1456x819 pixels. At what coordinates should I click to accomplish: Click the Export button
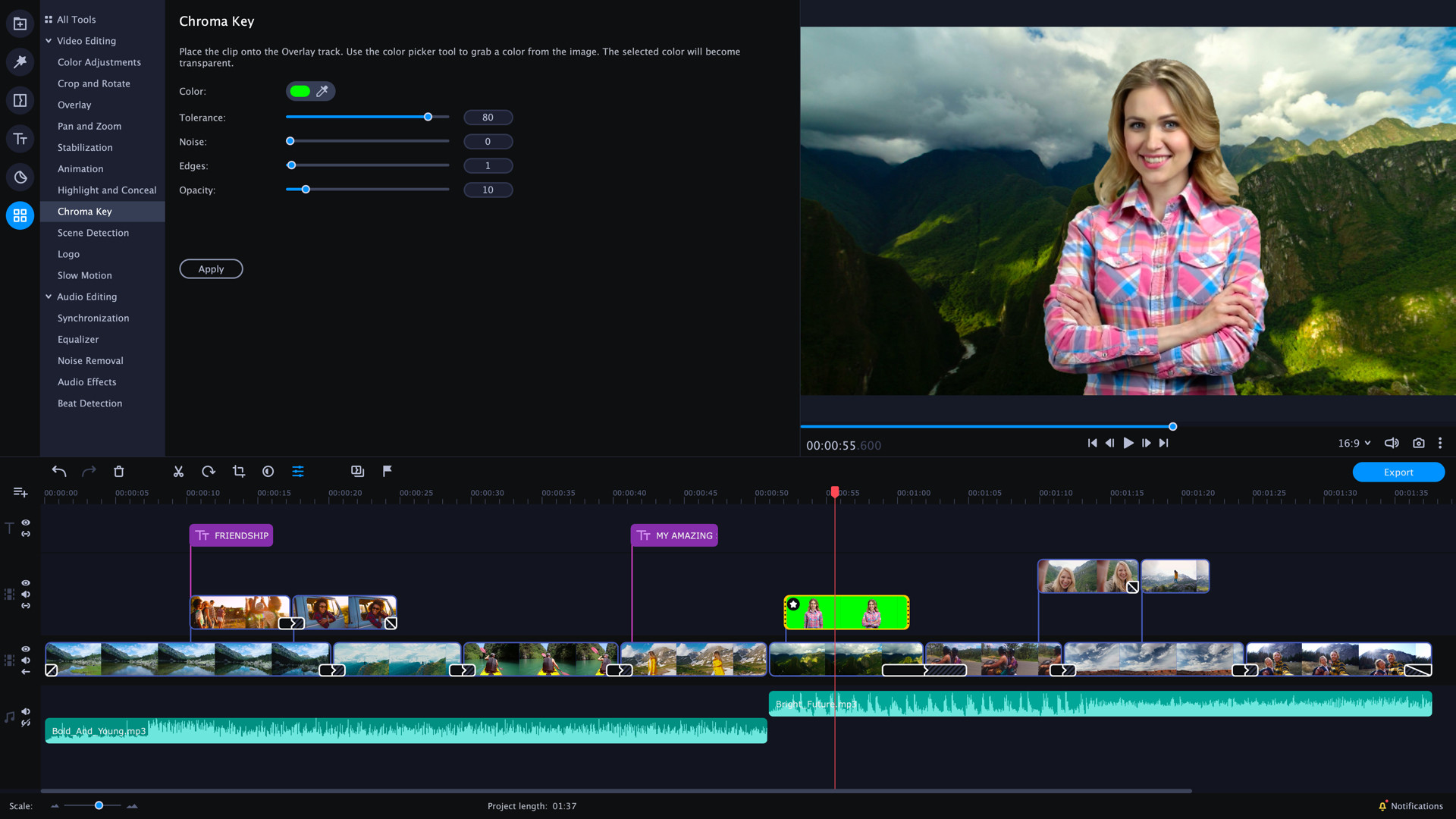pos(1397,471)
